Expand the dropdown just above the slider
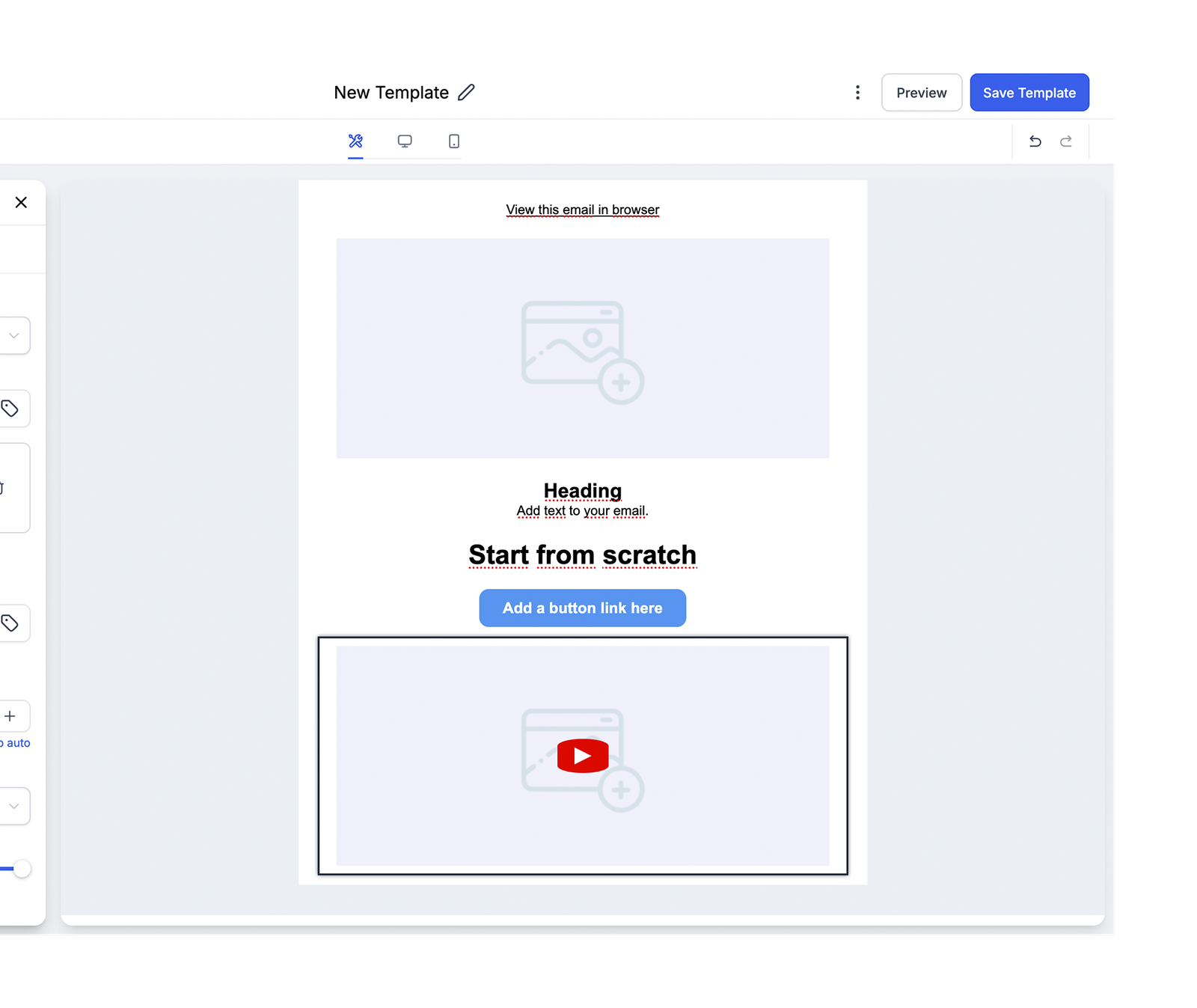1197x1008 pixels. 13,806
